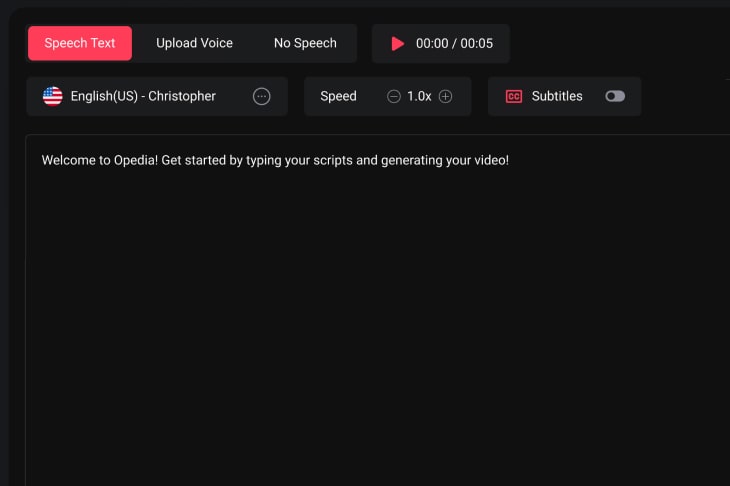Click the 00:05 total duration
This screenshot has height=486, width=730.
coord(476,44)
